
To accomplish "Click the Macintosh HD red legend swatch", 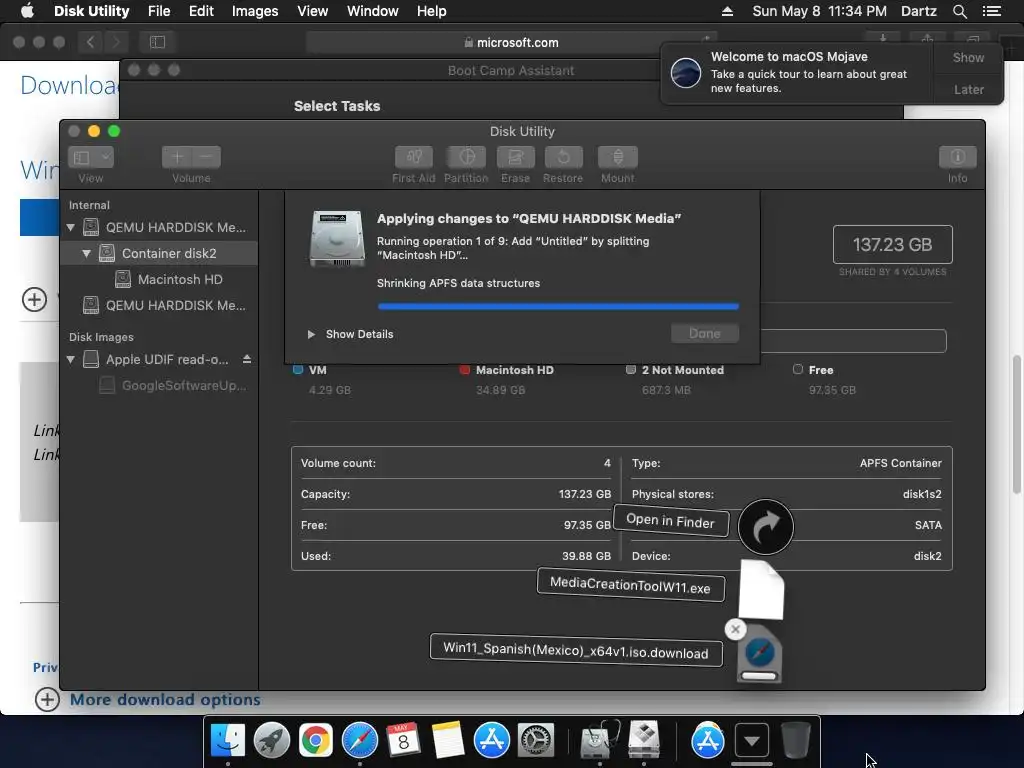I will (464, 370).
